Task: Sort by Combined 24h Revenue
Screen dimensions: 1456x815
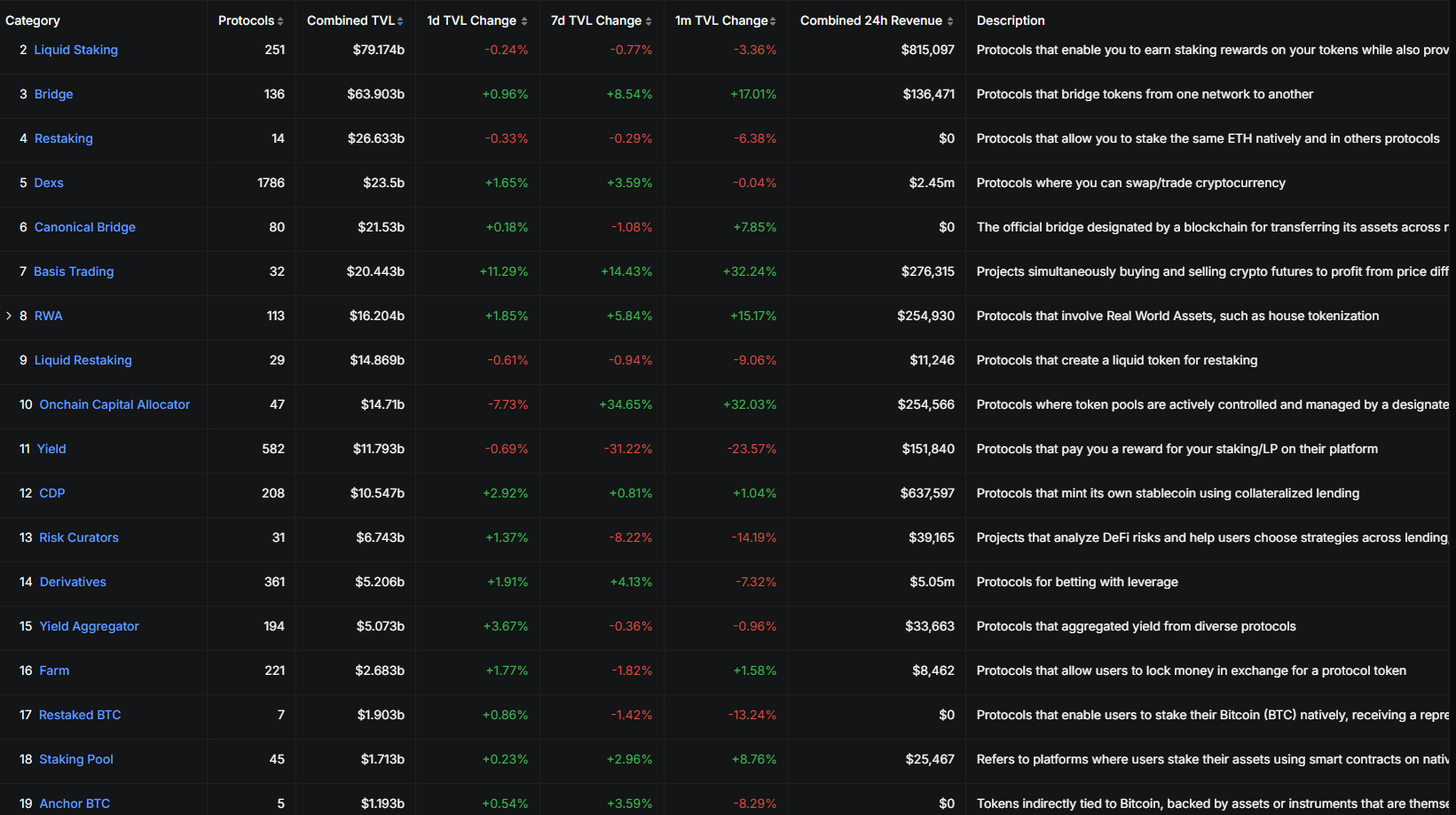Action: point(950,21)
